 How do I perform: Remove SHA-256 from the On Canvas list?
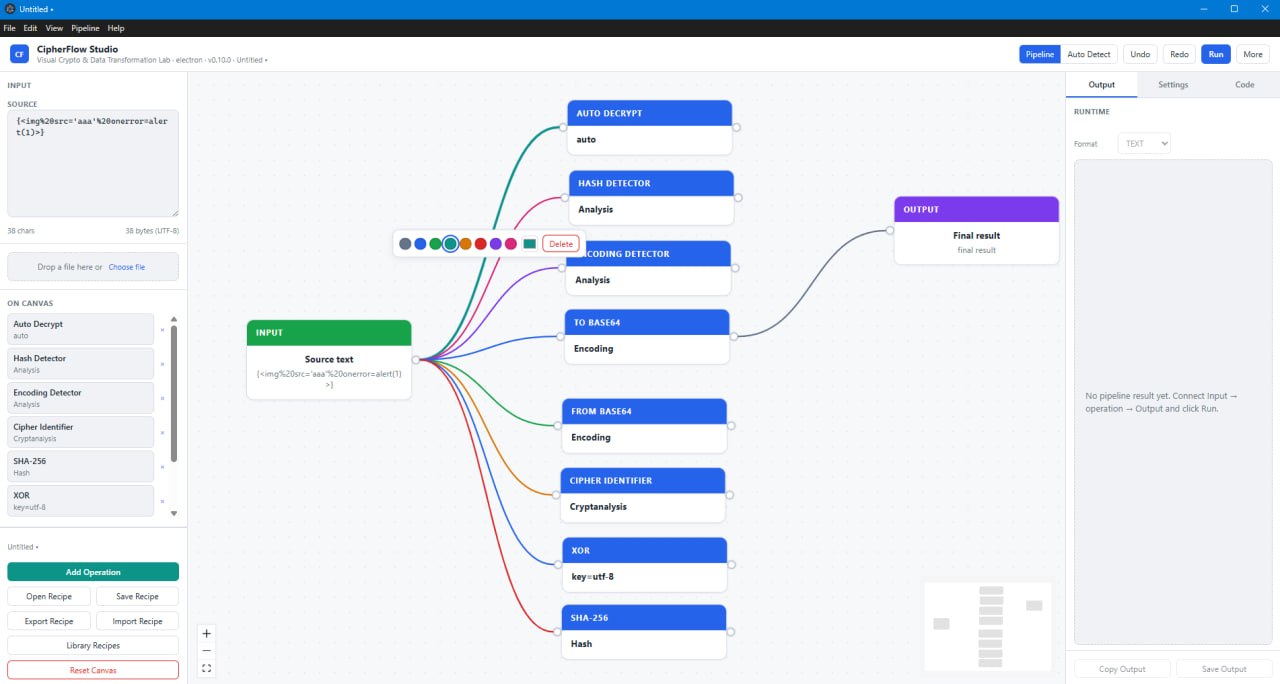click(162, 467)
